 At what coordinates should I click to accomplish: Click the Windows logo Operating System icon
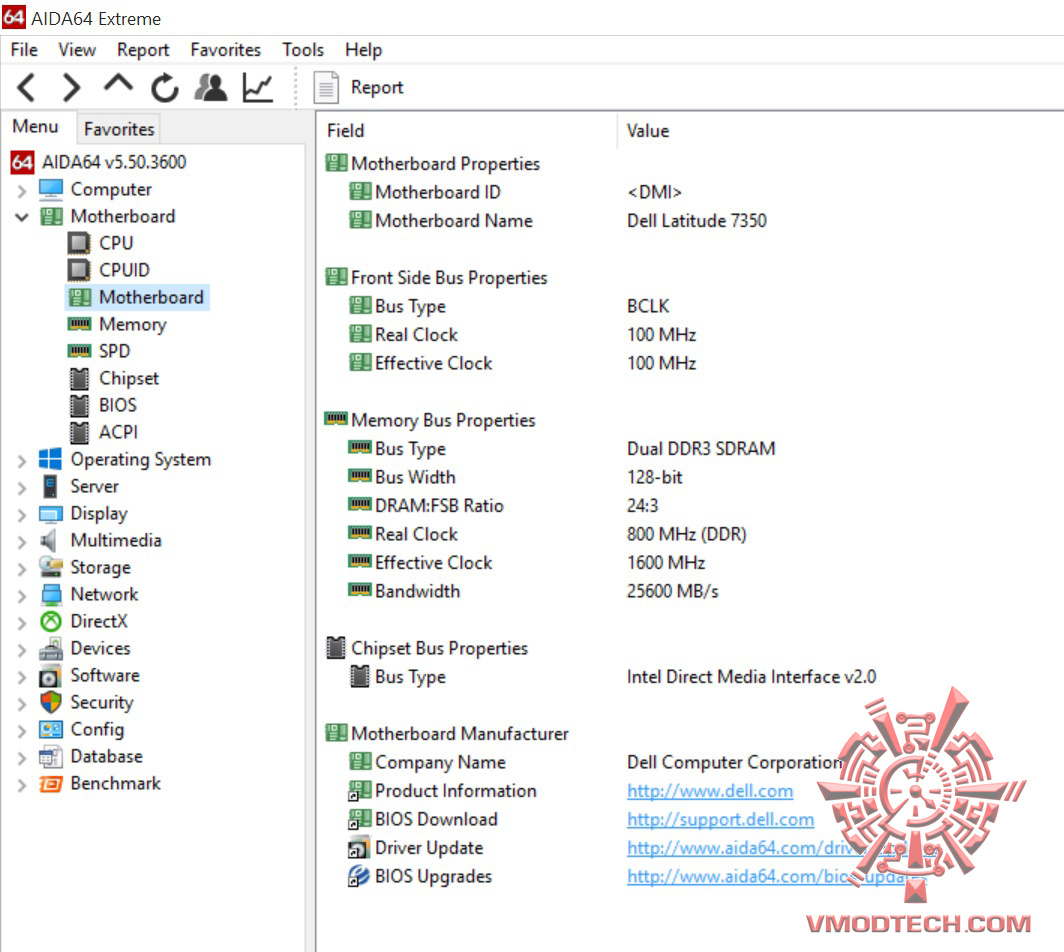pos(50,459)
